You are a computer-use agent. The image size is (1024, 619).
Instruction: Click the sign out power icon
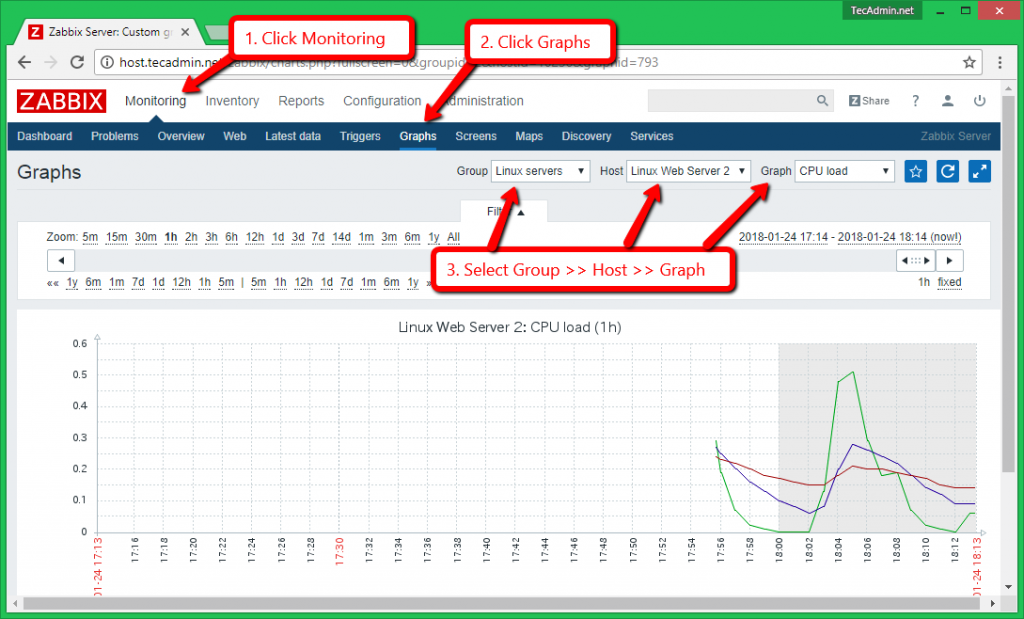[980, 101]
